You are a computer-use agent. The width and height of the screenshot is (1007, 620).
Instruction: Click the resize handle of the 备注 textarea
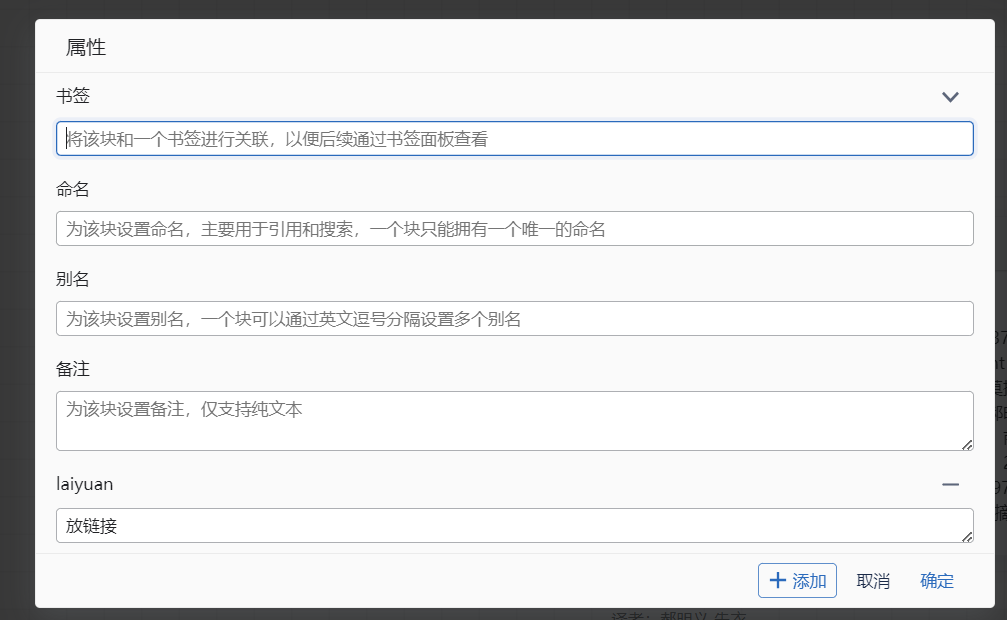pos(968,446)
